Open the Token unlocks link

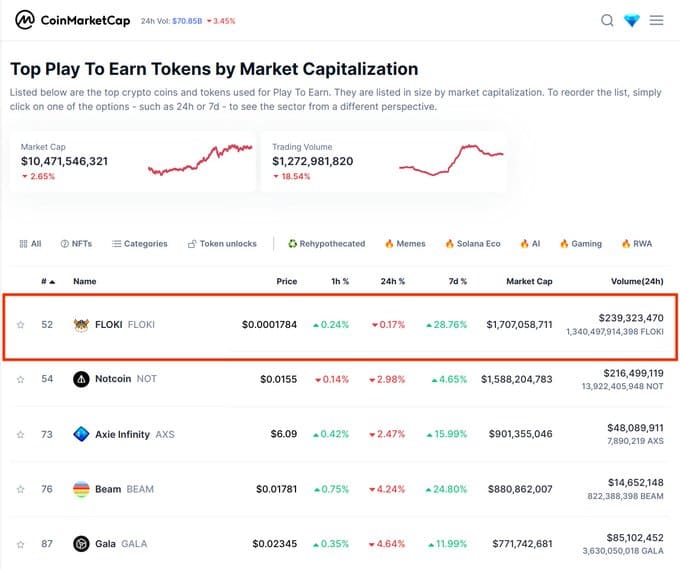pyautogui.click(x=222, y=244)
